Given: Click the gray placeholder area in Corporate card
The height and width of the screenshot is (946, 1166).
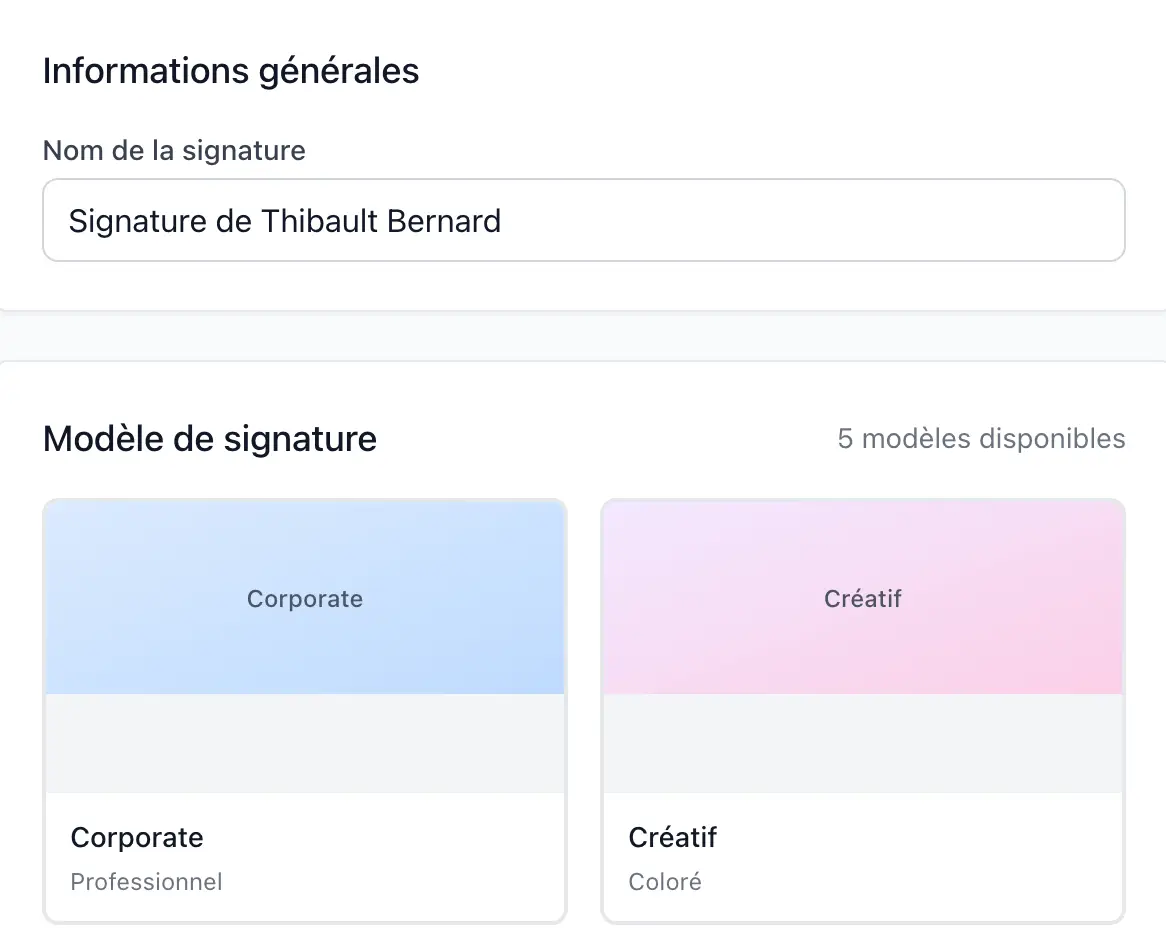Looking at the screenshot, I should click(x=305, y=743).
